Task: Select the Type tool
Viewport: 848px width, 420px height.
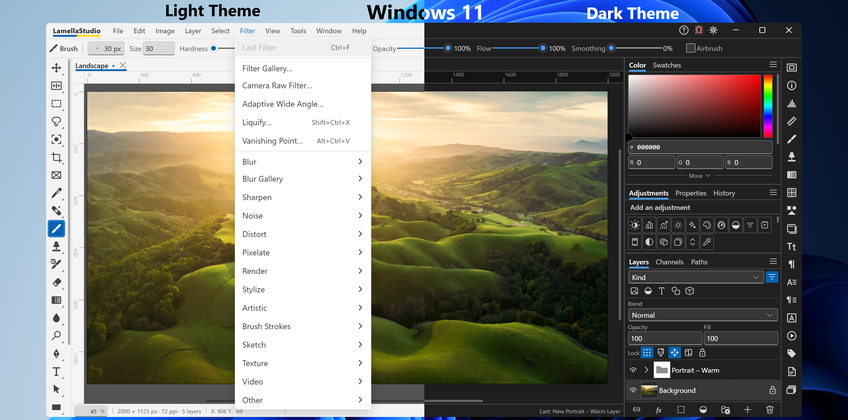Action: pos(56,371)
